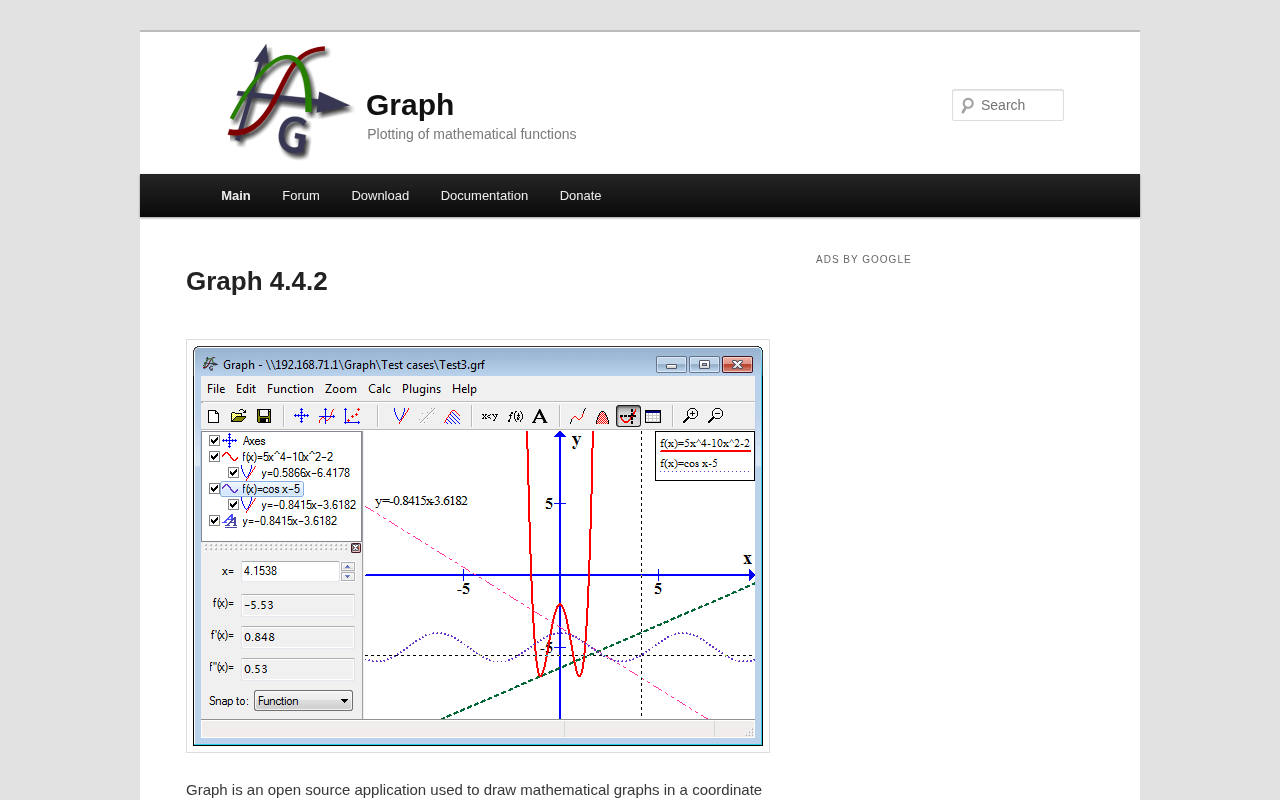The width and height of the screenshot is (1280, 800).
Task: Uncheck the Axes checkbox in function list
Action: [x=214, y=440]
